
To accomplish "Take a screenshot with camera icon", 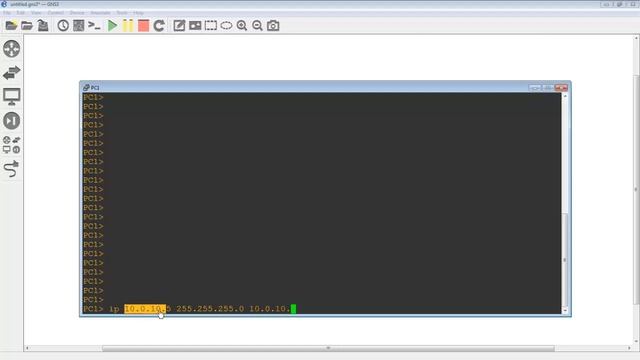I will 273,26.
